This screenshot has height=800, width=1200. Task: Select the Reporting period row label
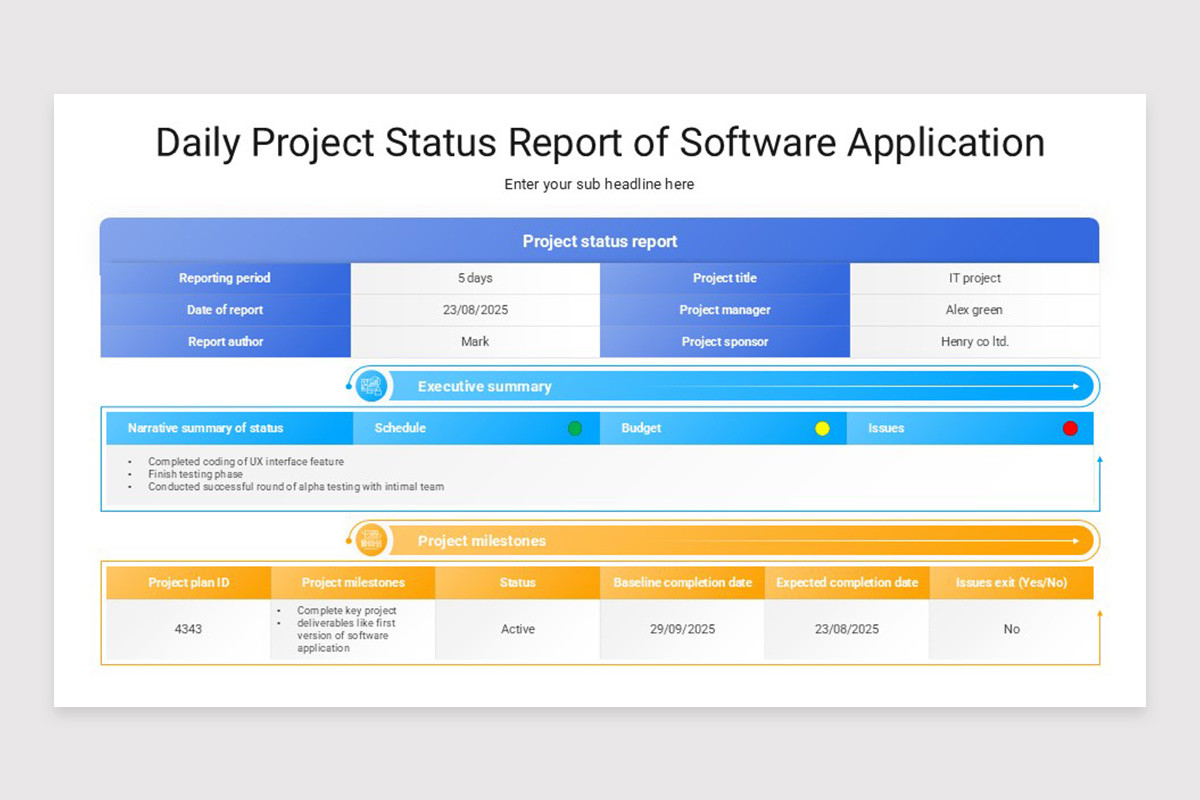[224, 278]
